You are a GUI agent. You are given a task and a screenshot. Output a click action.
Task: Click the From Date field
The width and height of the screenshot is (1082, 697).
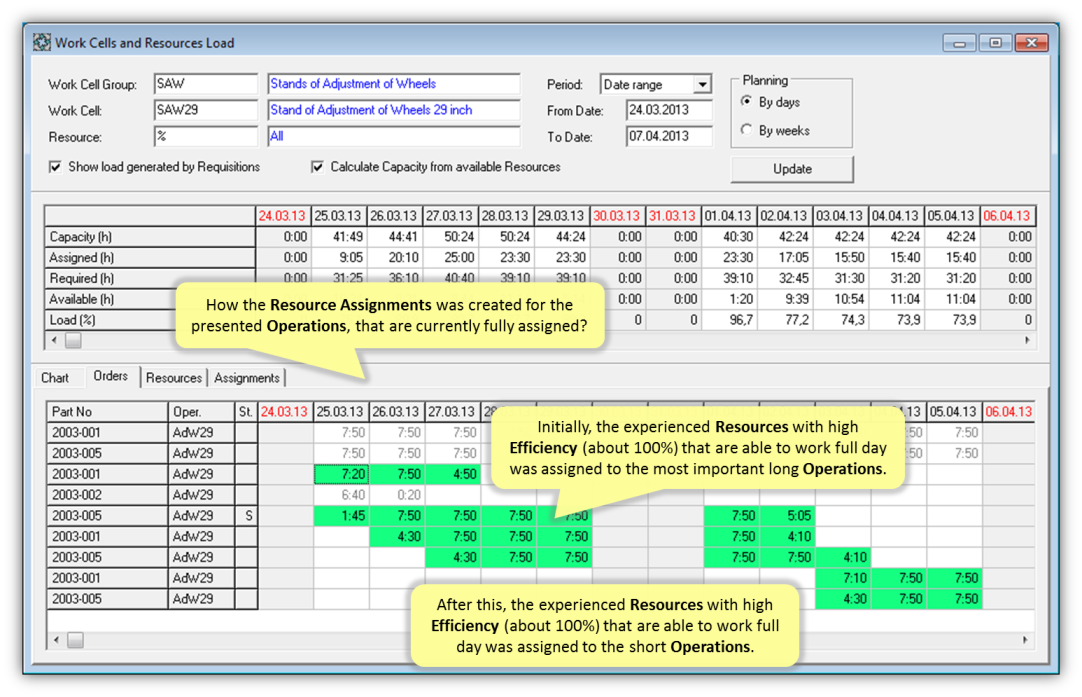[669, 110]
